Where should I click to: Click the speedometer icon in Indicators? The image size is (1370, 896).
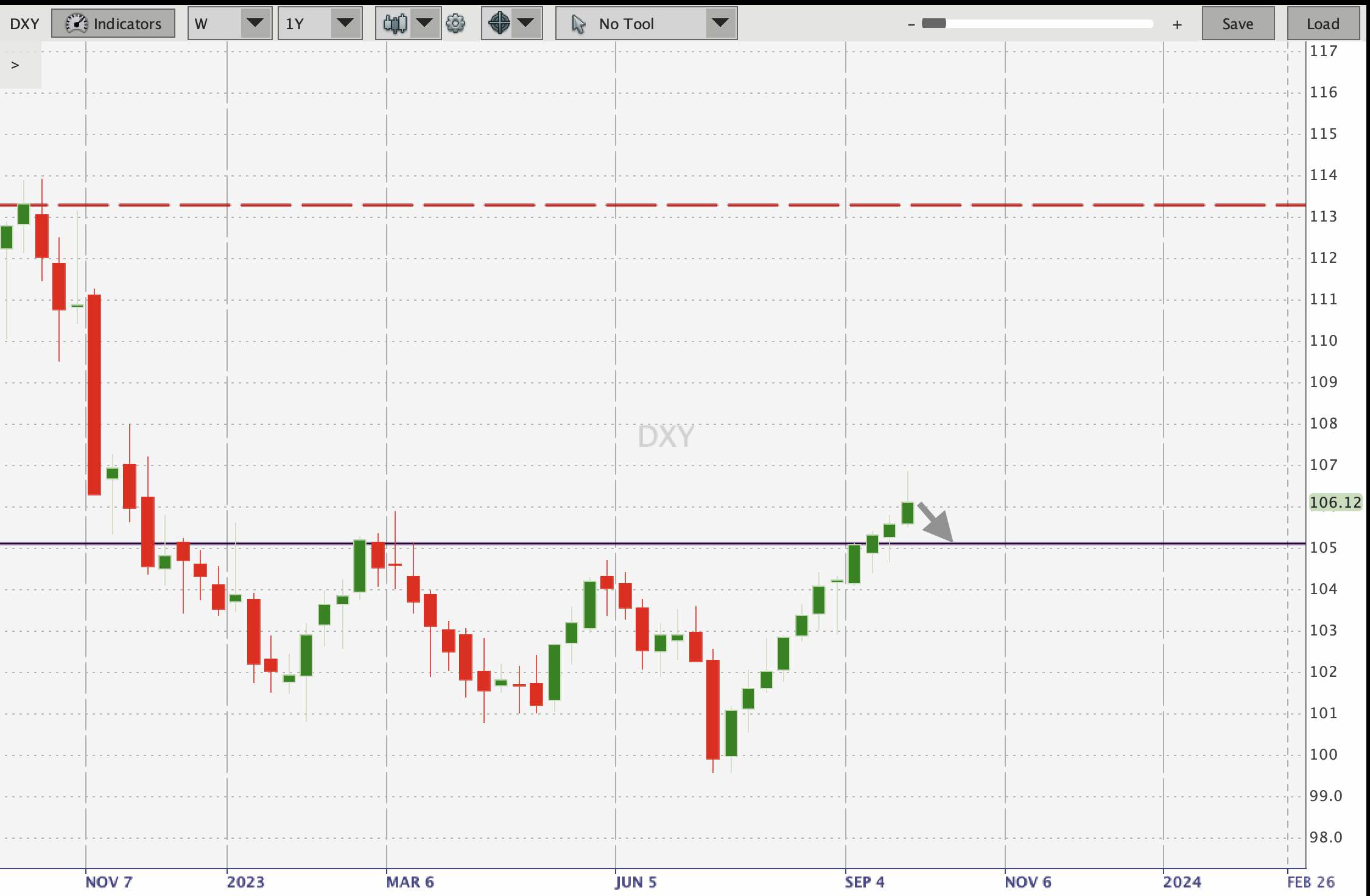point(76,24)
